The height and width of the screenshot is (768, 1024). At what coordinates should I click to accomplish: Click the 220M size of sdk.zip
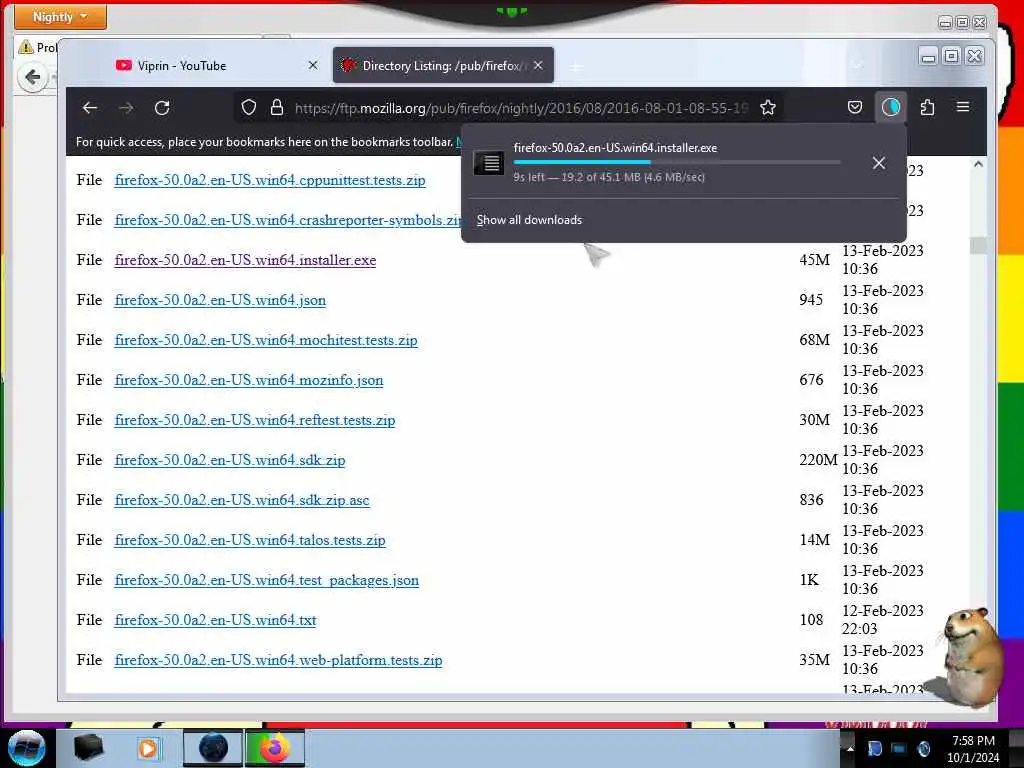[818, 460]
